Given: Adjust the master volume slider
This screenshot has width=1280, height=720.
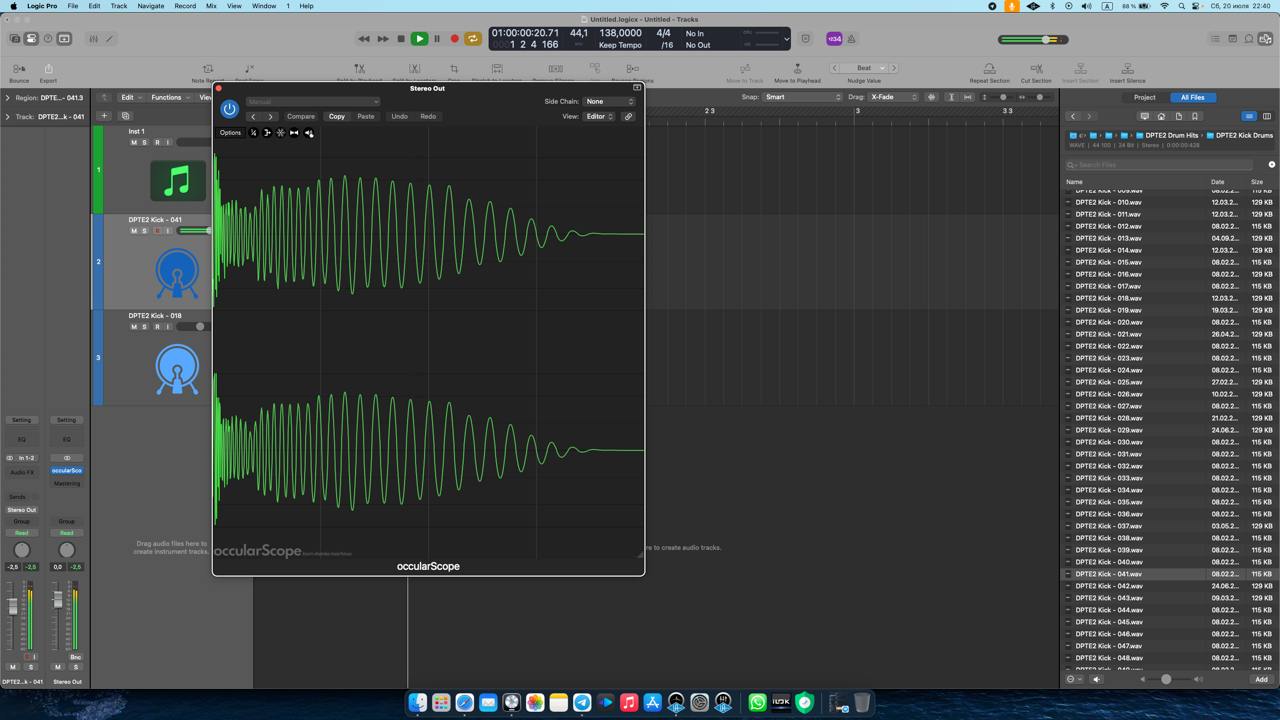Looking at the screenshot, I should (x=1046, y=39).
